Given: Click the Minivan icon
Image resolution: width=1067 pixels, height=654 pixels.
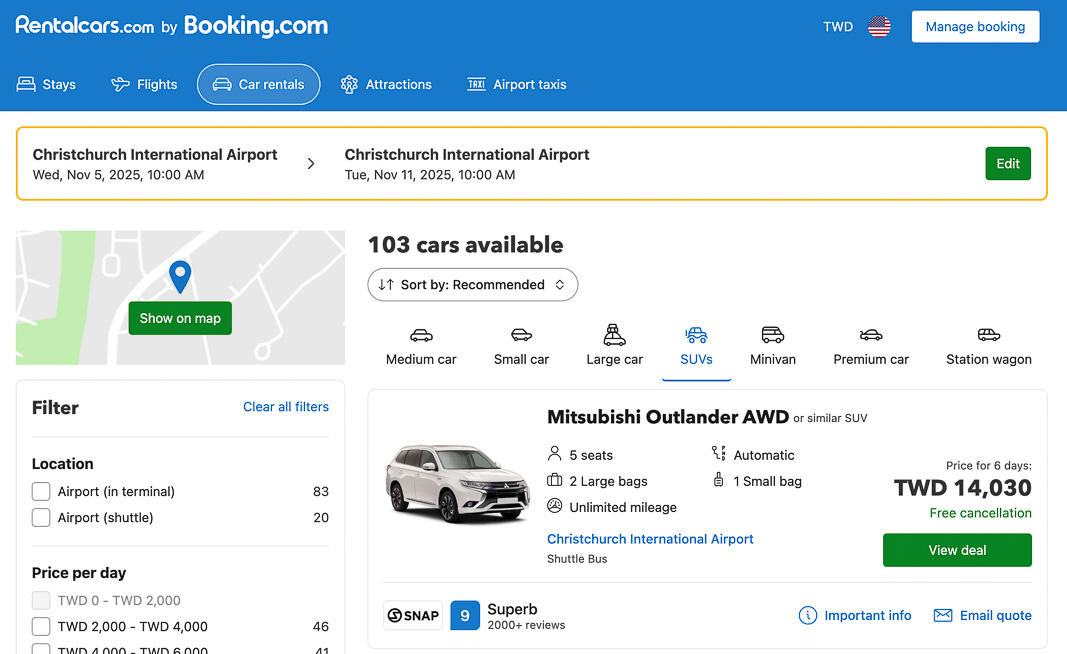Looking at the screenshot, I should click(772, 335).
